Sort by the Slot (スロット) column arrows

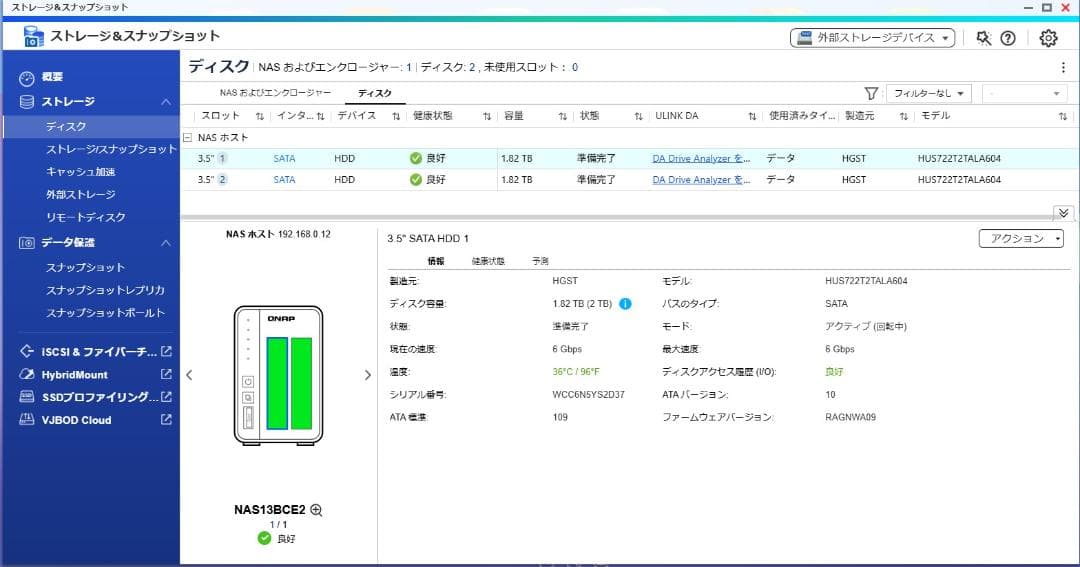coord(260,116)
